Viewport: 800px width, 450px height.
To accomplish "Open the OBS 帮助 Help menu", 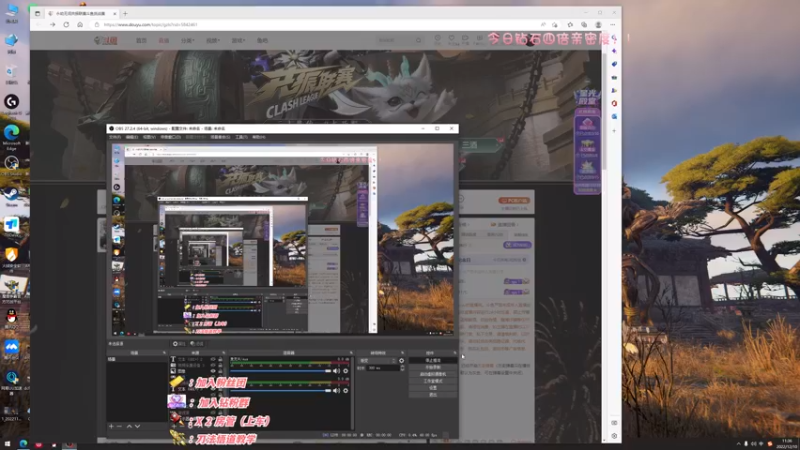I will point(259,137).
